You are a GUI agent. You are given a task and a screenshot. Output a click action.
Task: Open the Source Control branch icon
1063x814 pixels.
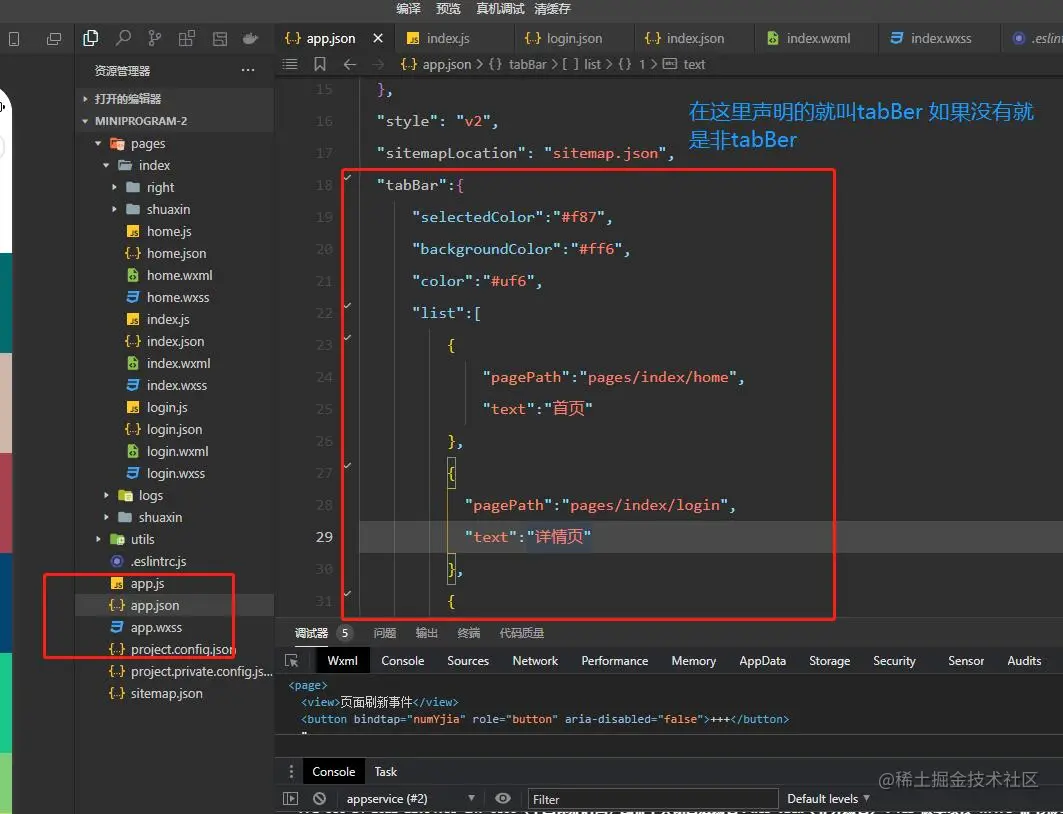click(155, 38)
